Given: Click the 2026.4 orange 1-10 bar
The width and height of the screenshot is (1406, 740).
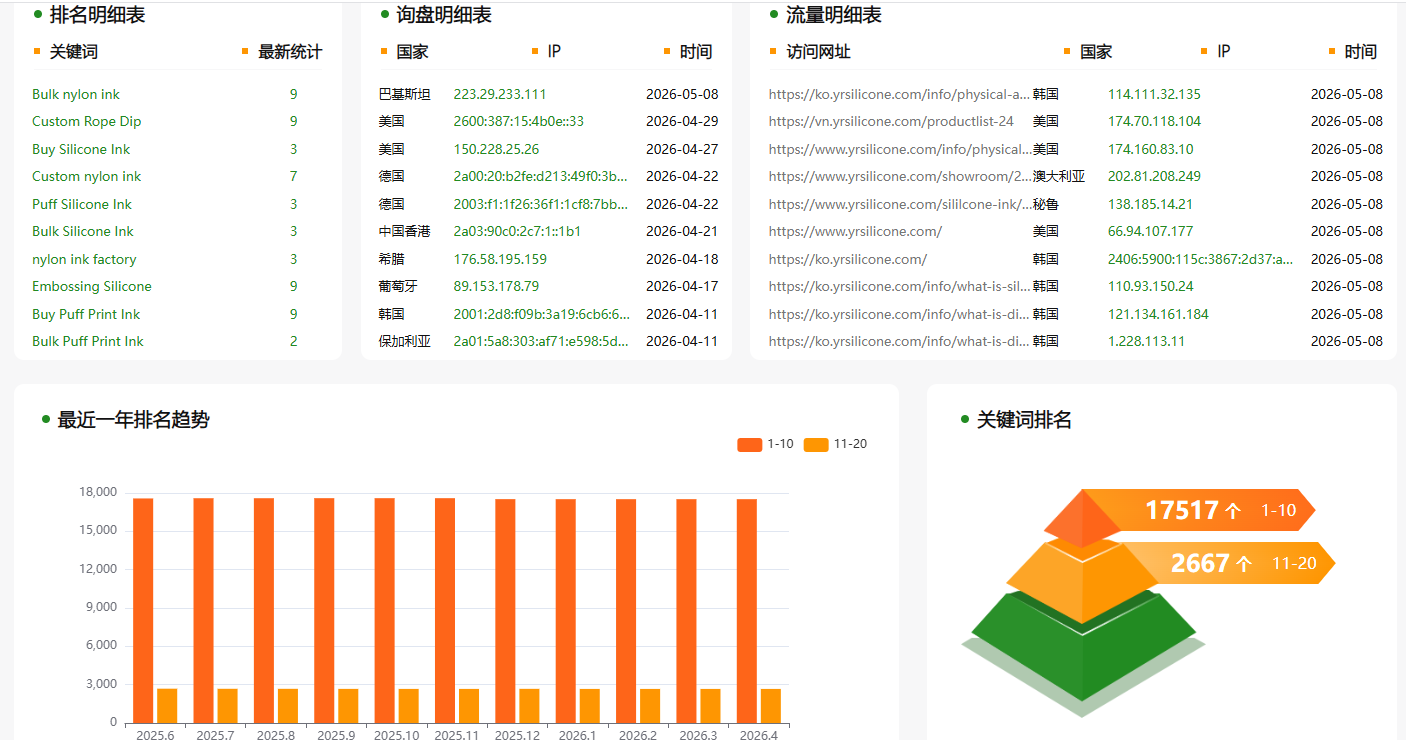Looking at the screenshot, I should 747,610.
